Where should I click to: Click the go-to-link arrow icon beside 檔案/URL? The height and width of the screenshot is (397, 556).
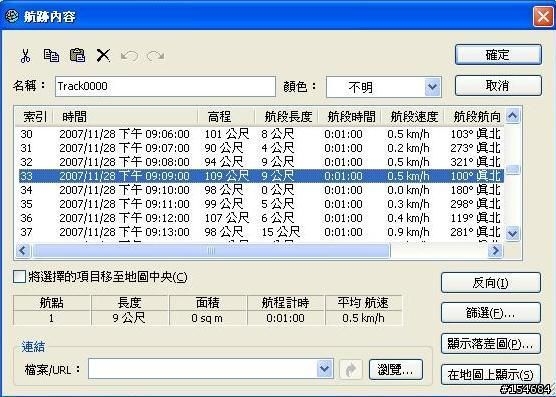(351, 370)
